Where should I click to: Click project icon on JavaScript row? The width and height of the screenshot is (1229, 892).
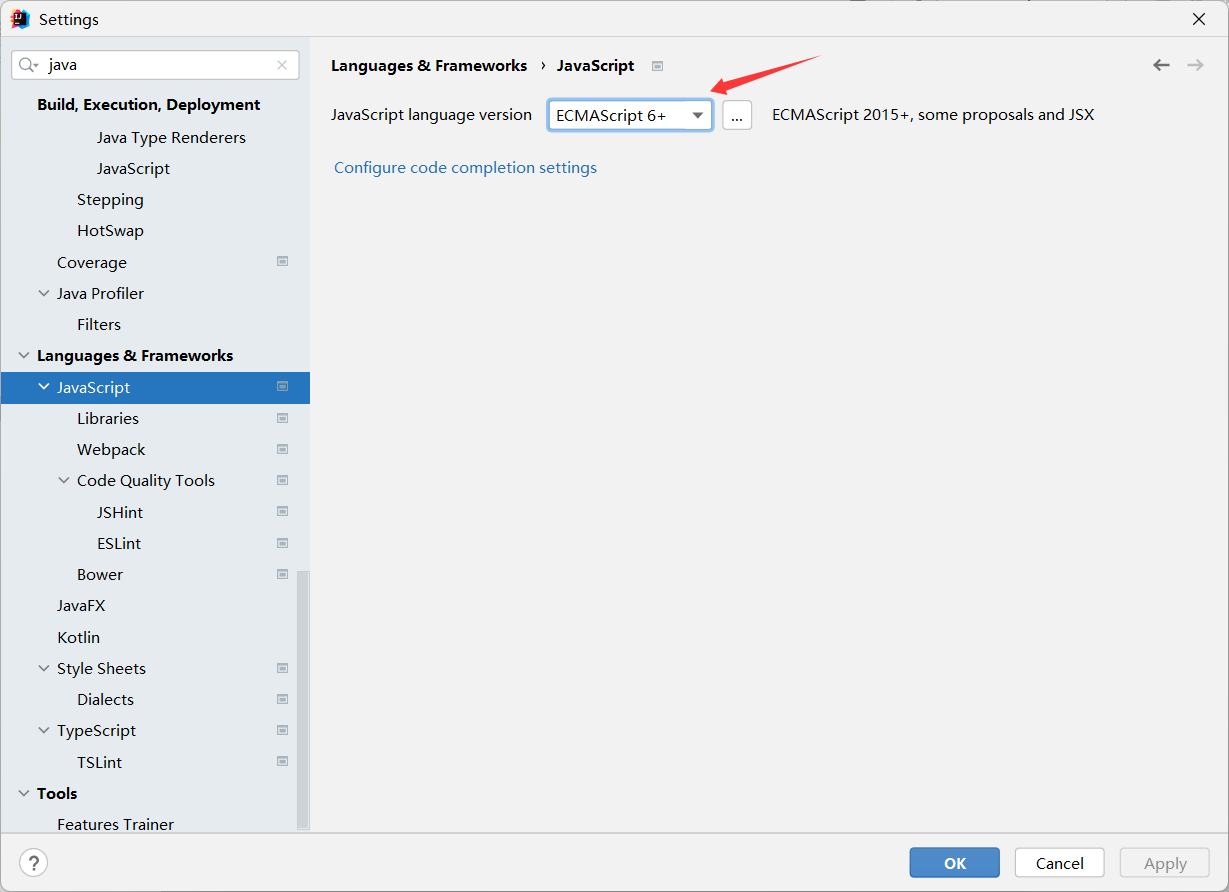click(282, 387)
